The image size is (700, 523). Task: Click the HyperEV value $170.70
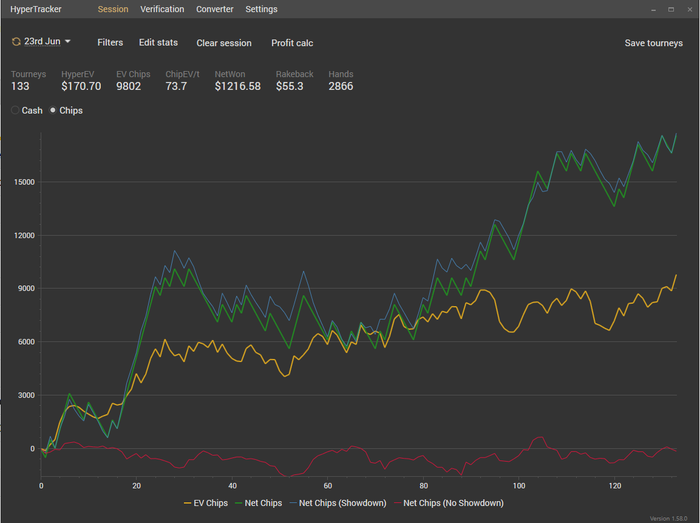pos(81,86)
